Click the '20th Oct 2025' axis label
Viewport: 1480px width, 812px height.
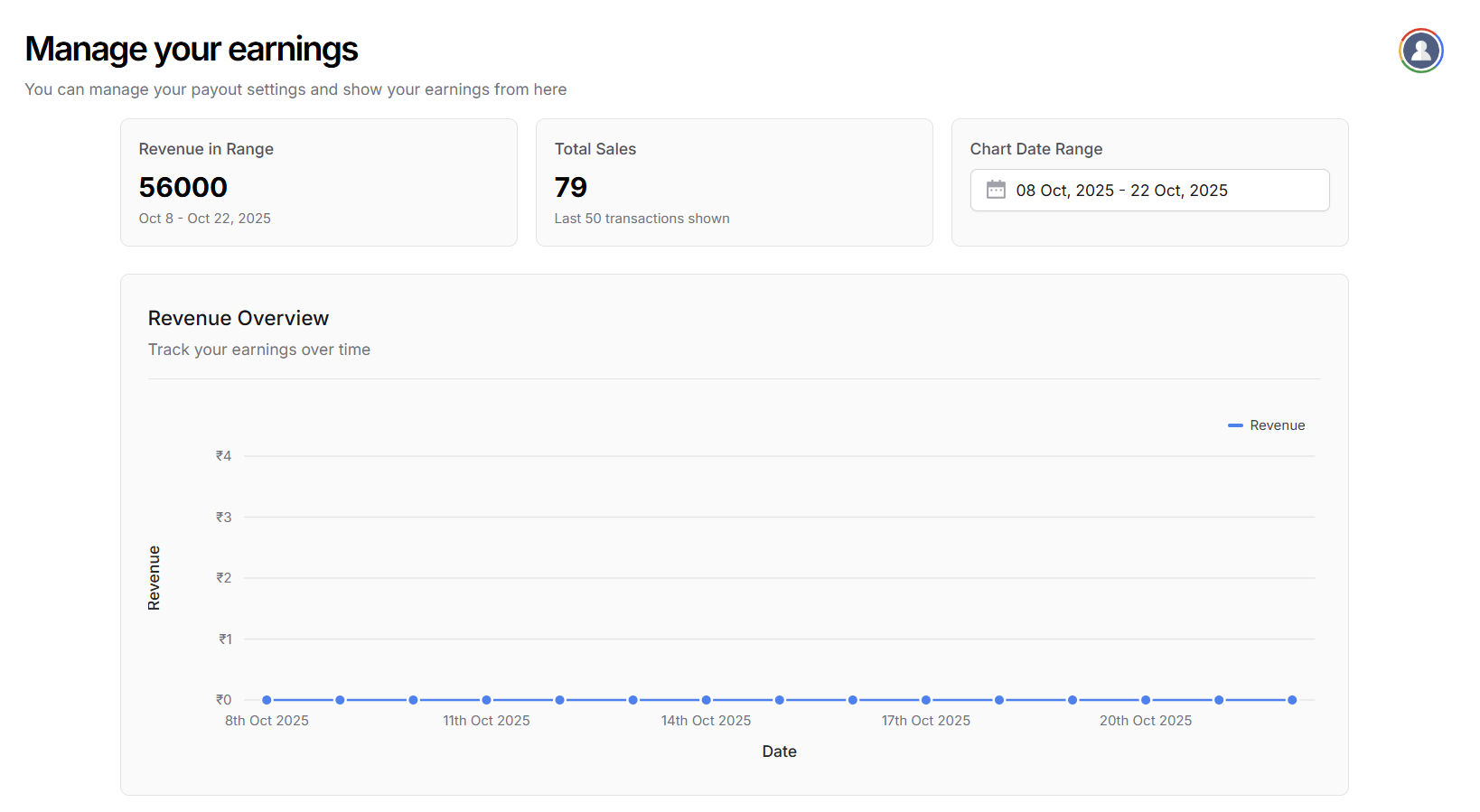pyautogui.click(x=1146, y=721)
